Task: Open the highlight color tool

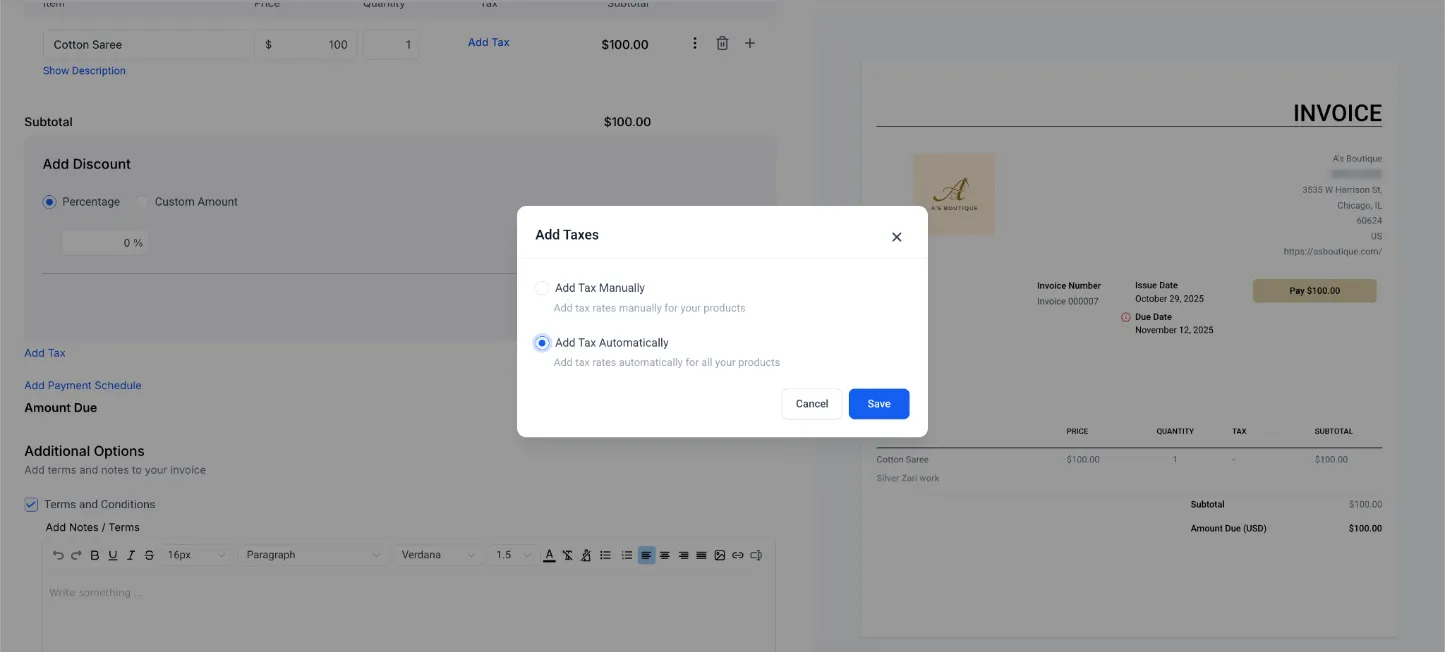Action: pos(586,555)
